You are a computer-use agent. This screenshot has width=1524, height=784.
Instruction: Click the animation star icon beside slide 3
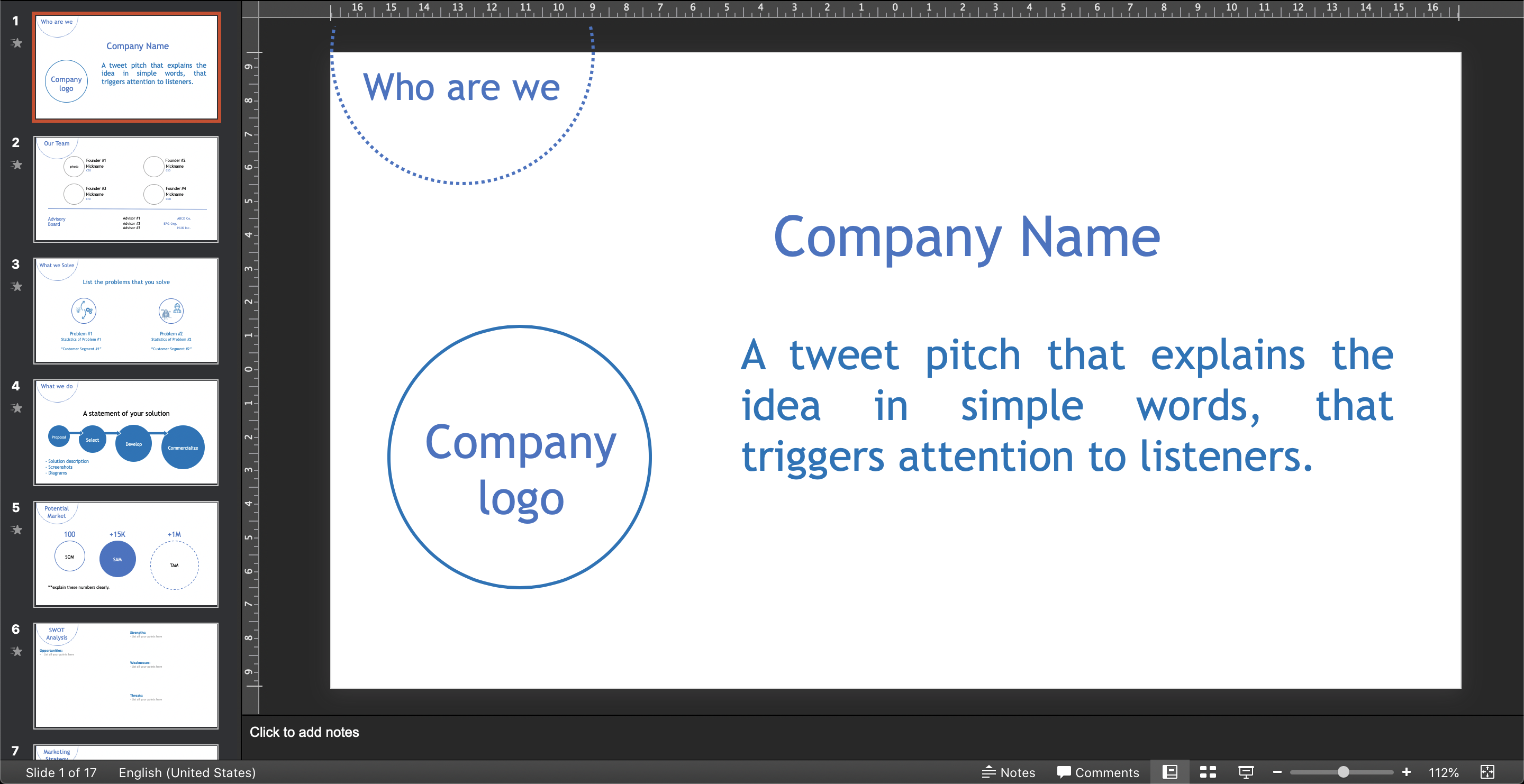pos(16,286)
